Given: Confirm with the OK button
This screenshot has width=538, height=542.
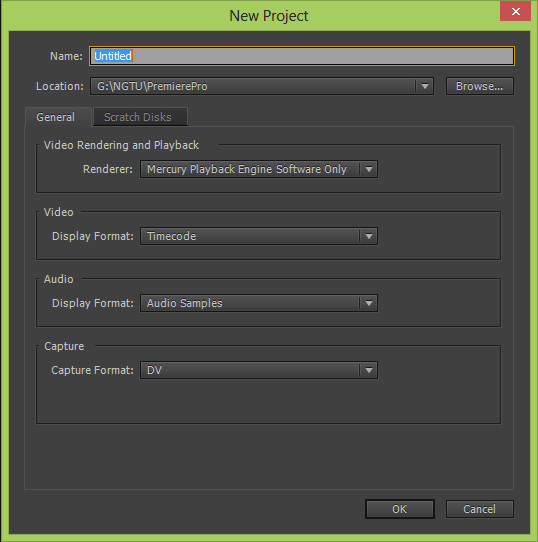Looking at the screenshot, I should pyautogui.click(x=400, y=509).
